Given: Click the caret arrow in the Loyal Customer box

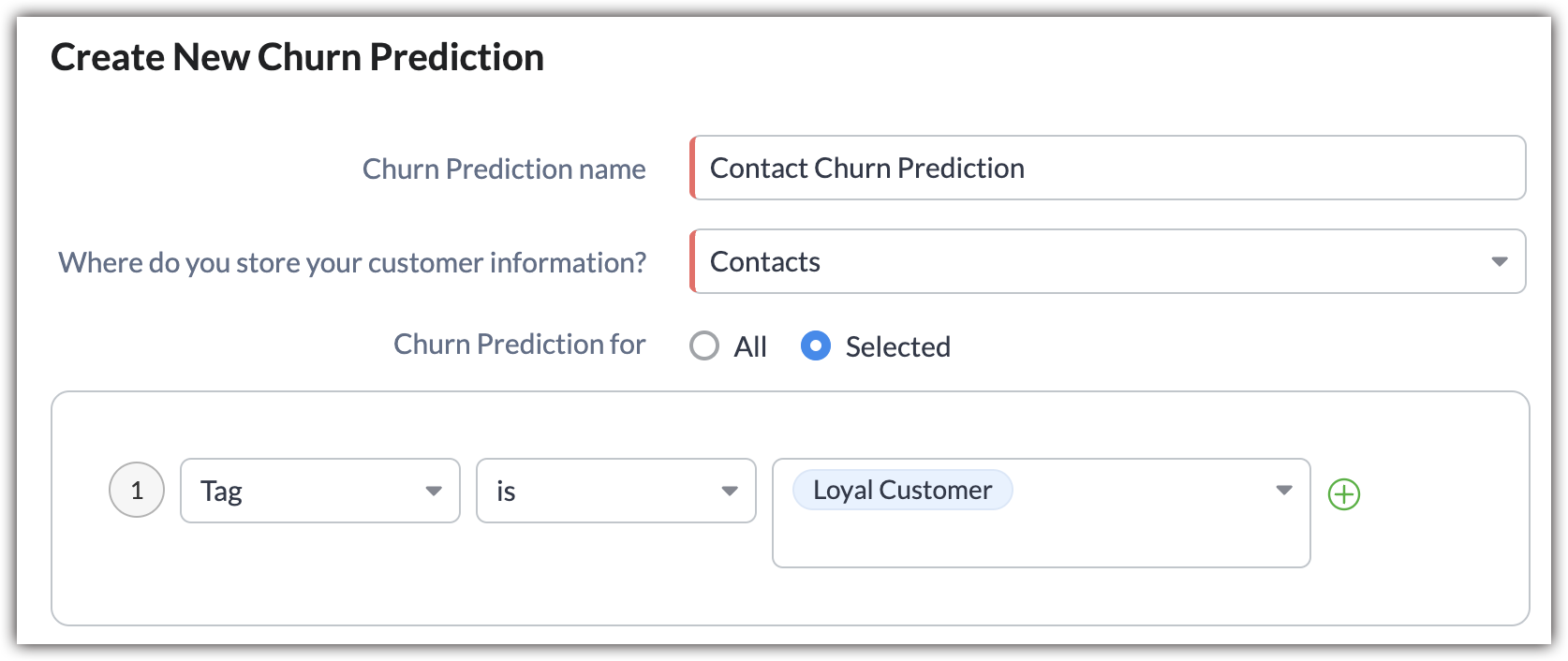Looking at the screenshot, I should [1284, 491].
